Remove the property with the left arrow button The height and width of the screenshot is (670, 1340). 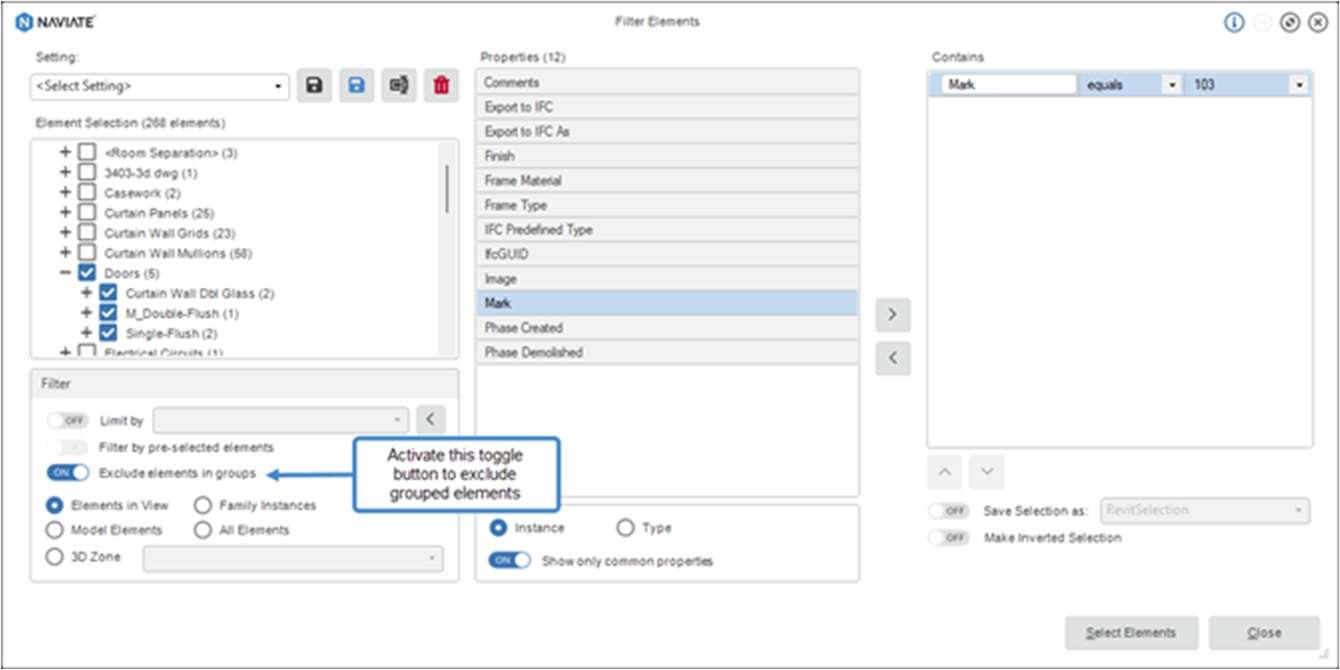[893, 358]
